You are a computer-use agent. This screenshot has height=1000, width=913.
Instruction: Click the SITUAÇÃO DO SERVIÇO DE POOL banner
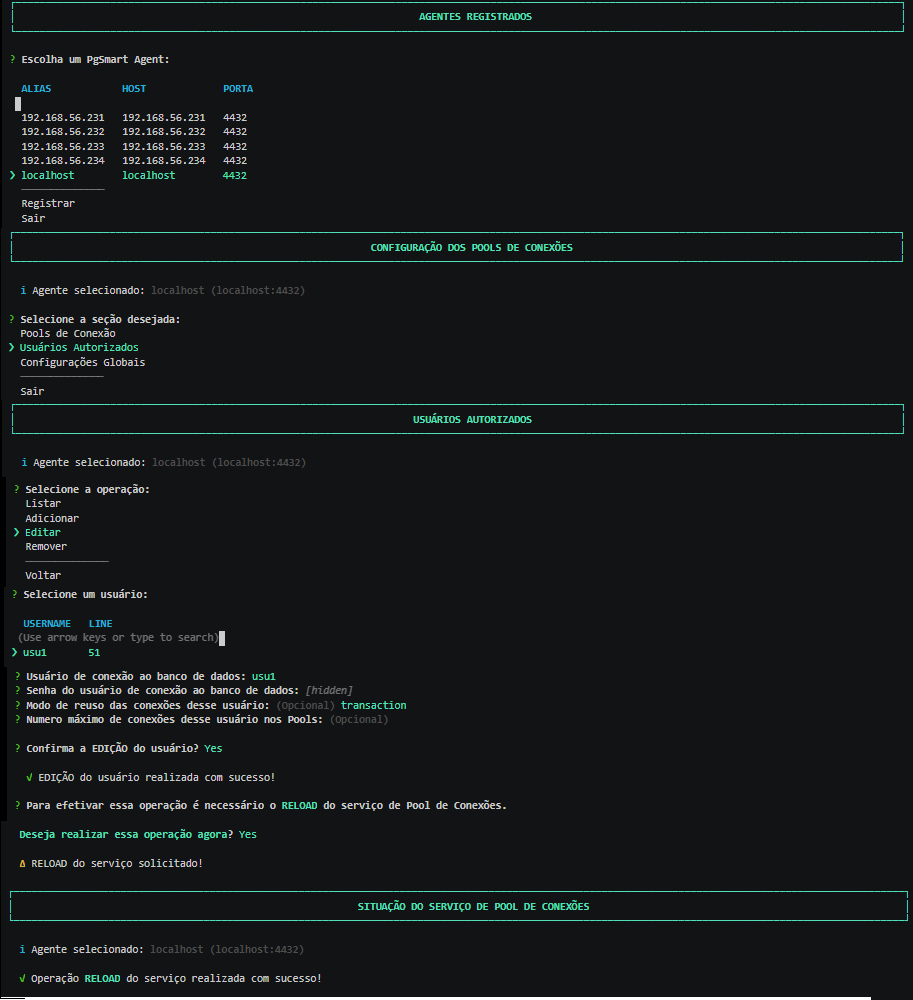pyautogui.click(x=459, y=906)
